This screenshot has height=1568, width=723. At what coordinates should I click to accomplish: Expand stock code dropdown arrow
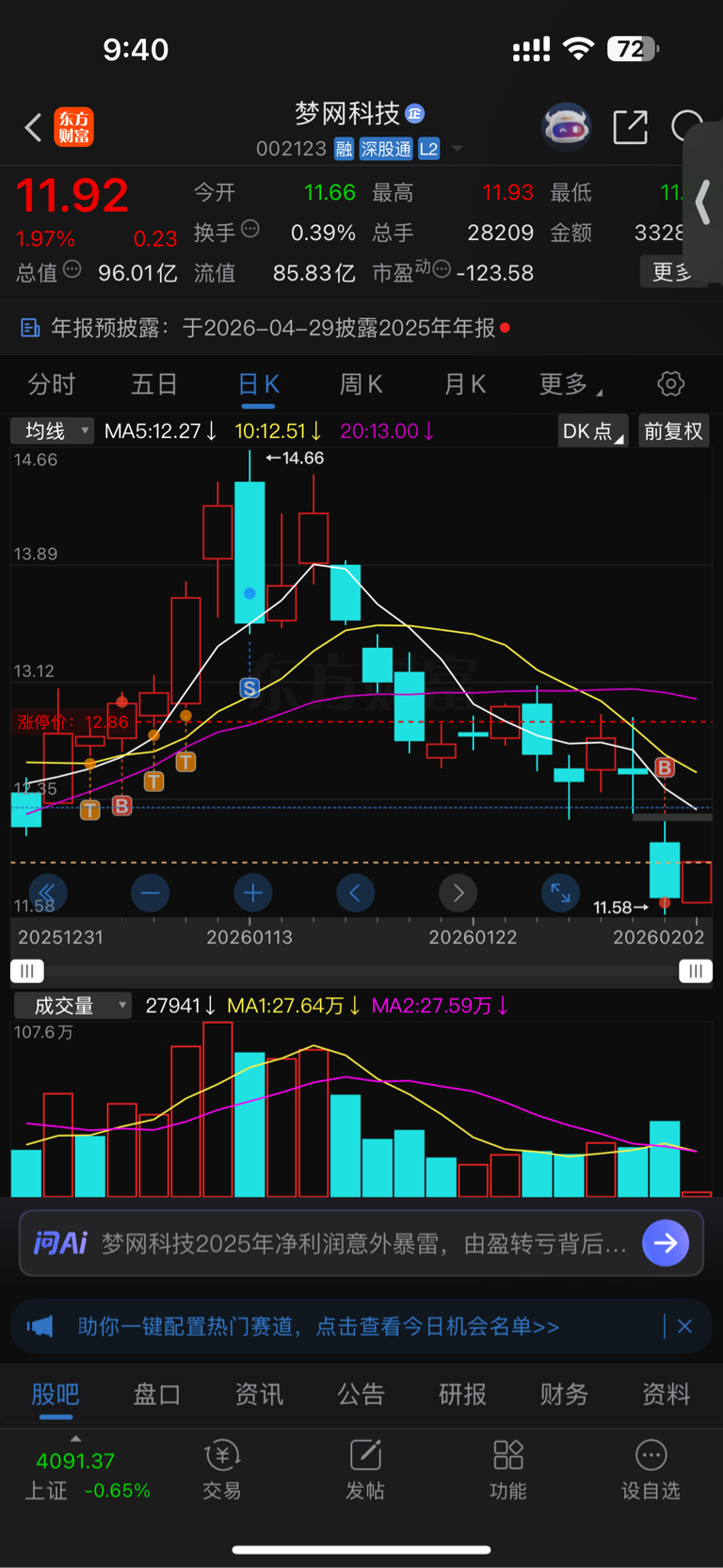pyautogui.click(x=458, y=149)
